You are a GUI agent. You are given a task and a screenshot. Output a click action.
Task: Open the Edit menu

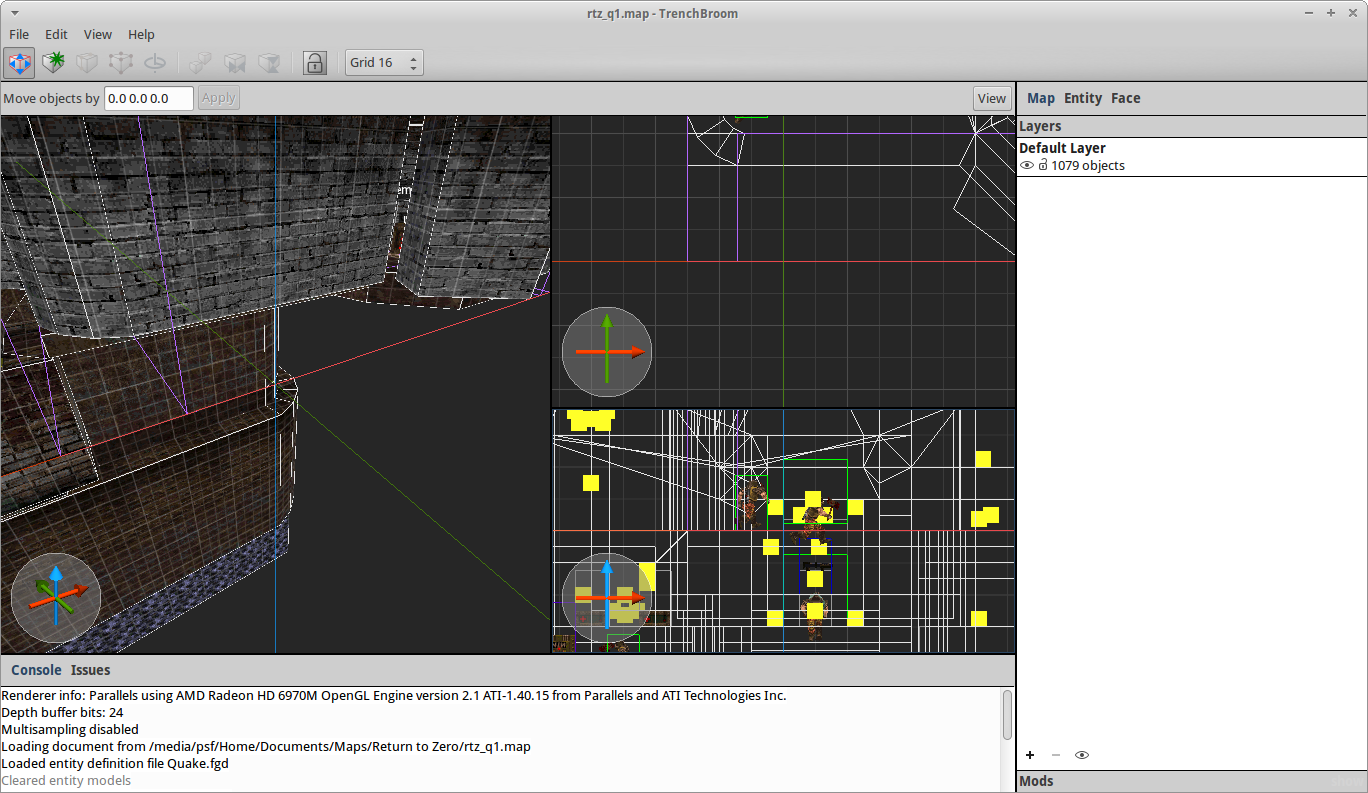tap(56, 35)
